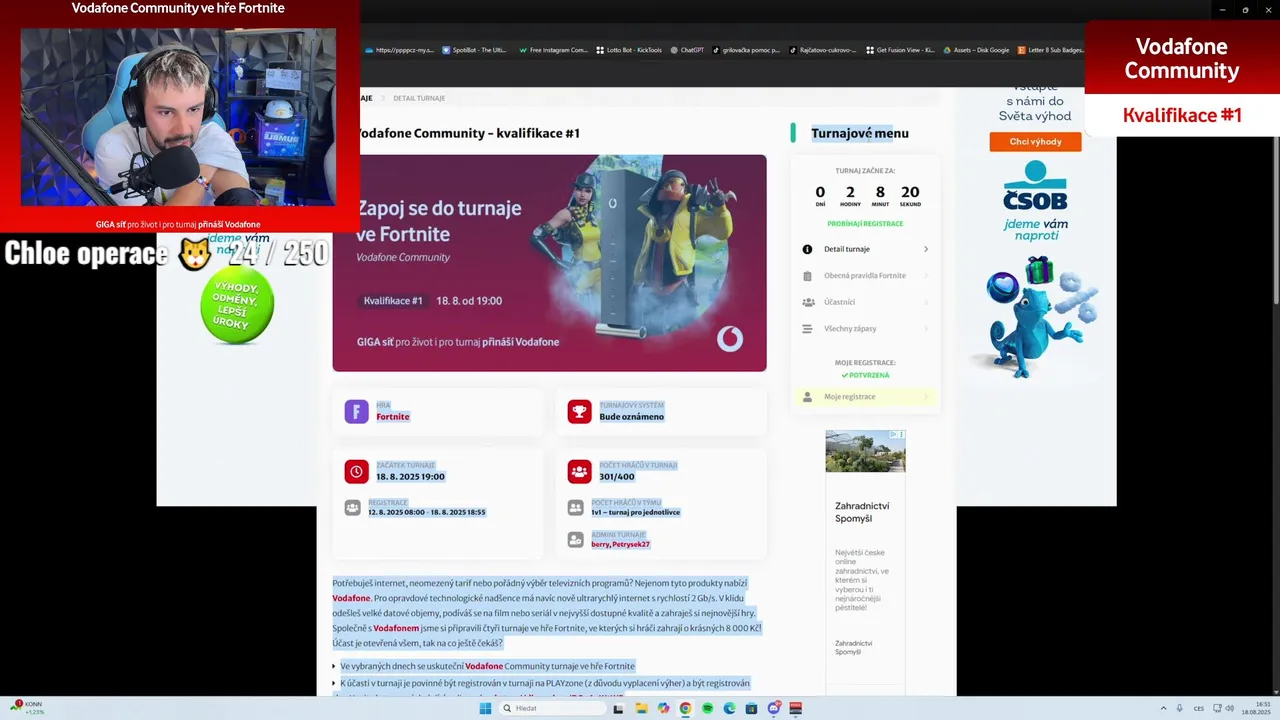Open Microsoft Edge from the taskbar
Viewport: 1280px width, 720px height.
coord(729,708)
